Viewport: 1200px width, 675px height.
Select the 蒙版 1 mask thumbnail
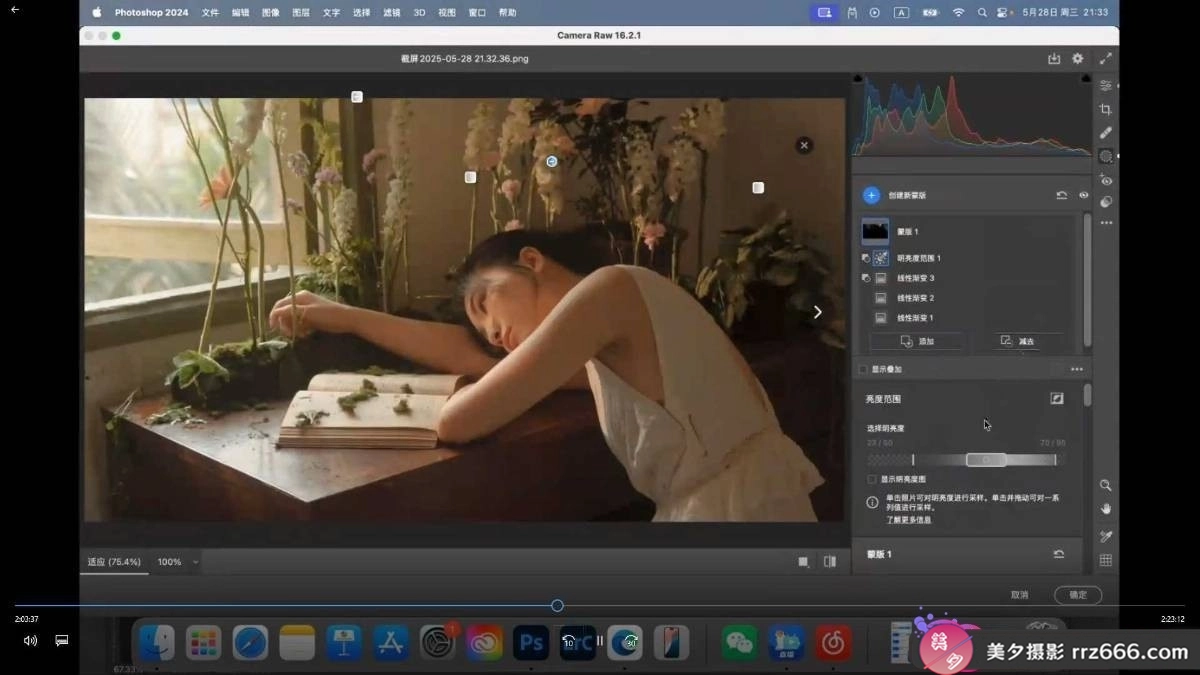(875, 231)
